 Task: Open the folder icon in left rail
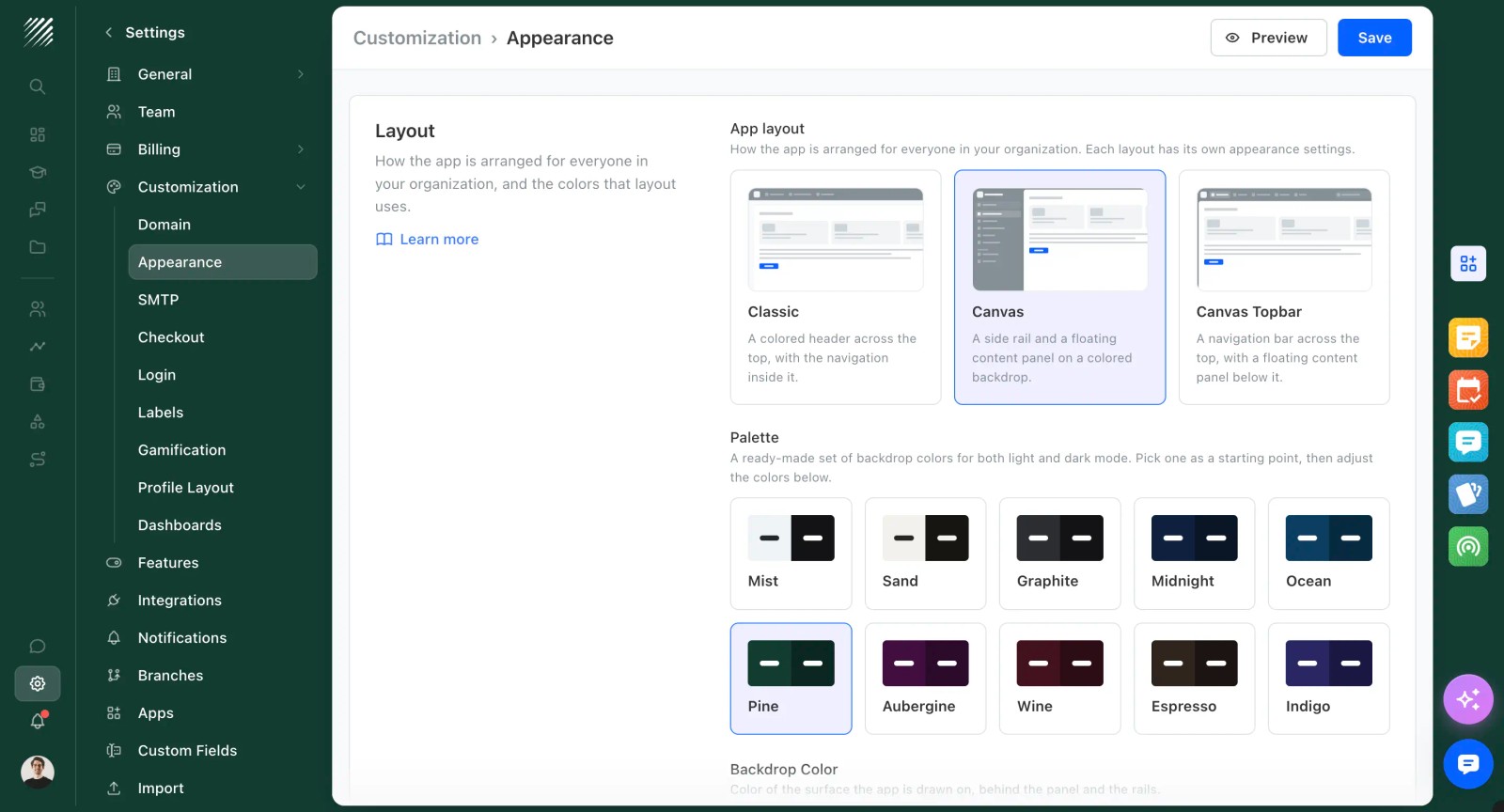(38, 247)
